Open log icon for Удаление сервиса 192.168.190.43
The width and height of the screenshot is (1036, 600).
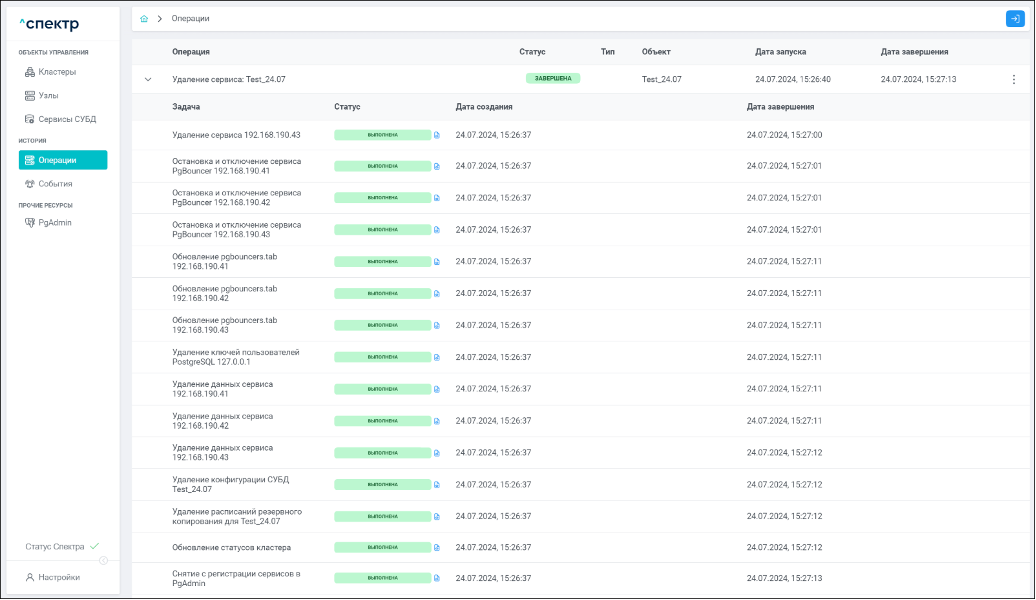tap(437, 135)
